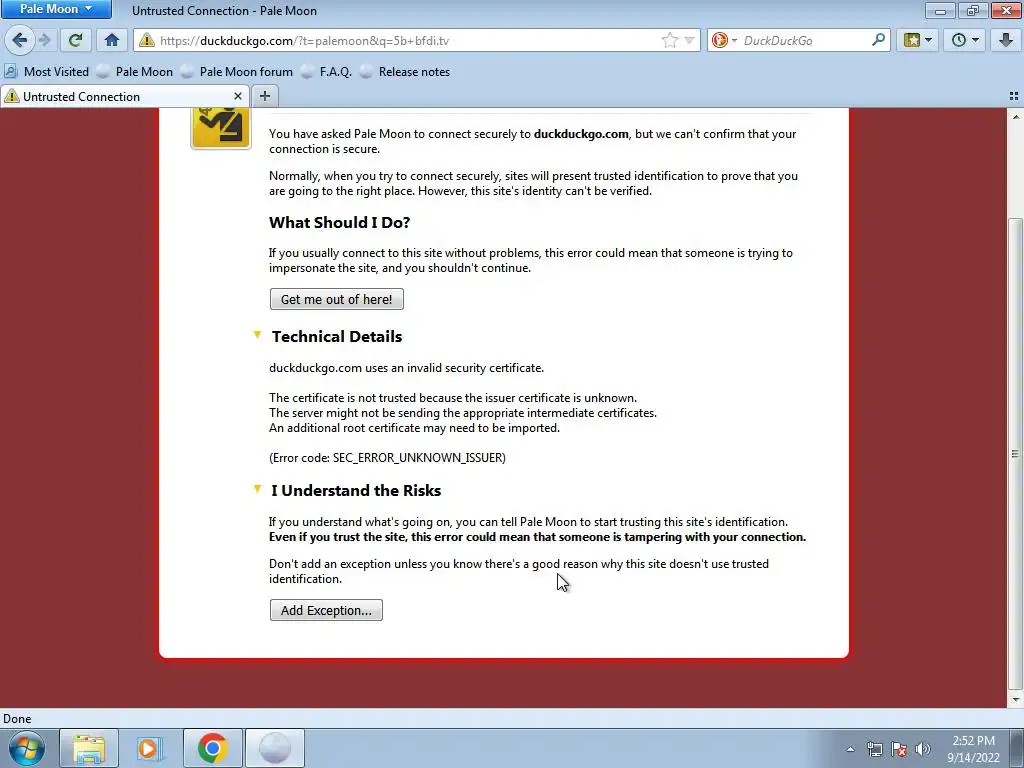Click the network tray icon
The width and height of the screenshot is (1024, 768).
click(874, 749)
